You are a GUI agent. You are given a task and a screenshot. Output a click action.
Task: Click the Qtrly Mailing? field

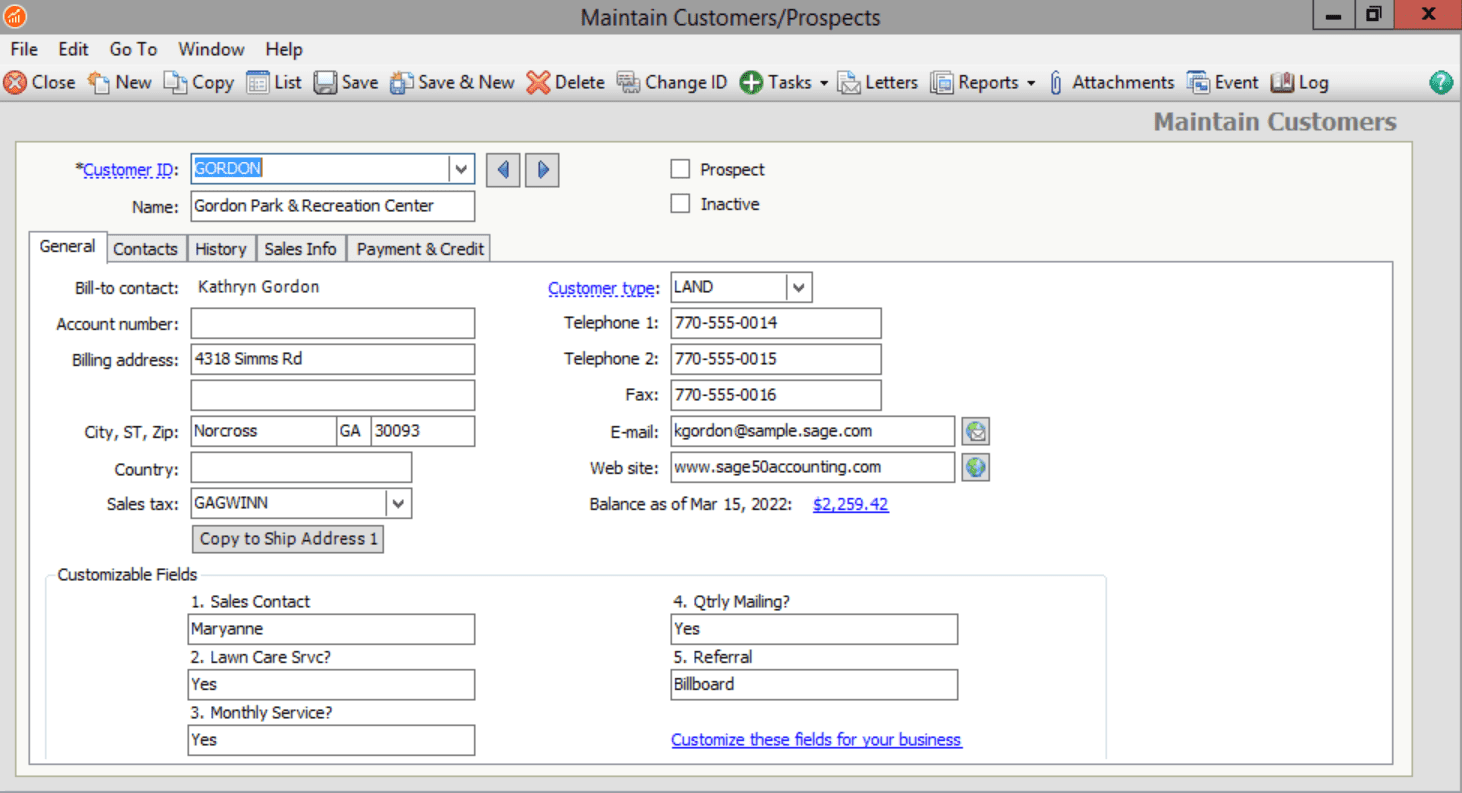tap(814, 629)
